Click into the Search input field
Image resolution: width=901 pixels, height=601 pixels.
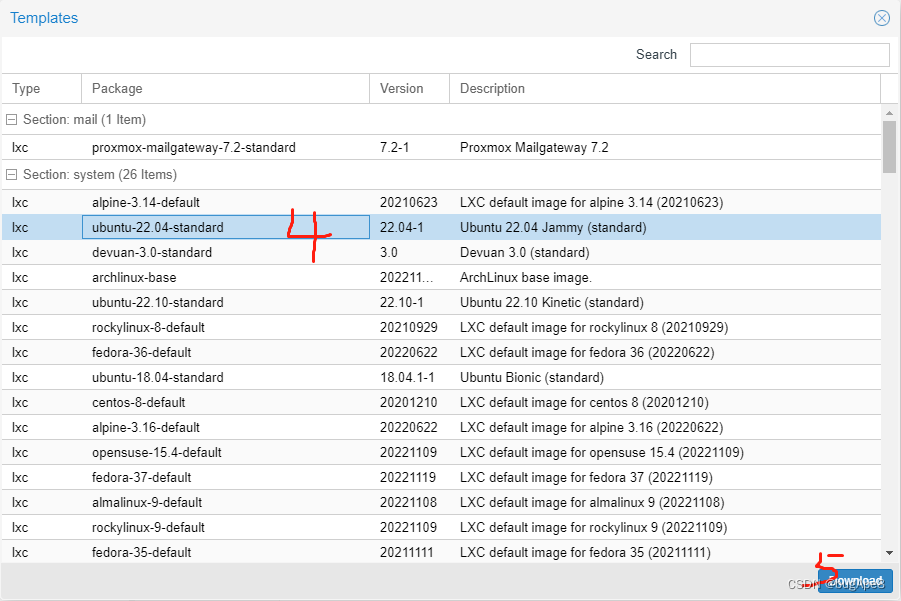click(790, 55)
